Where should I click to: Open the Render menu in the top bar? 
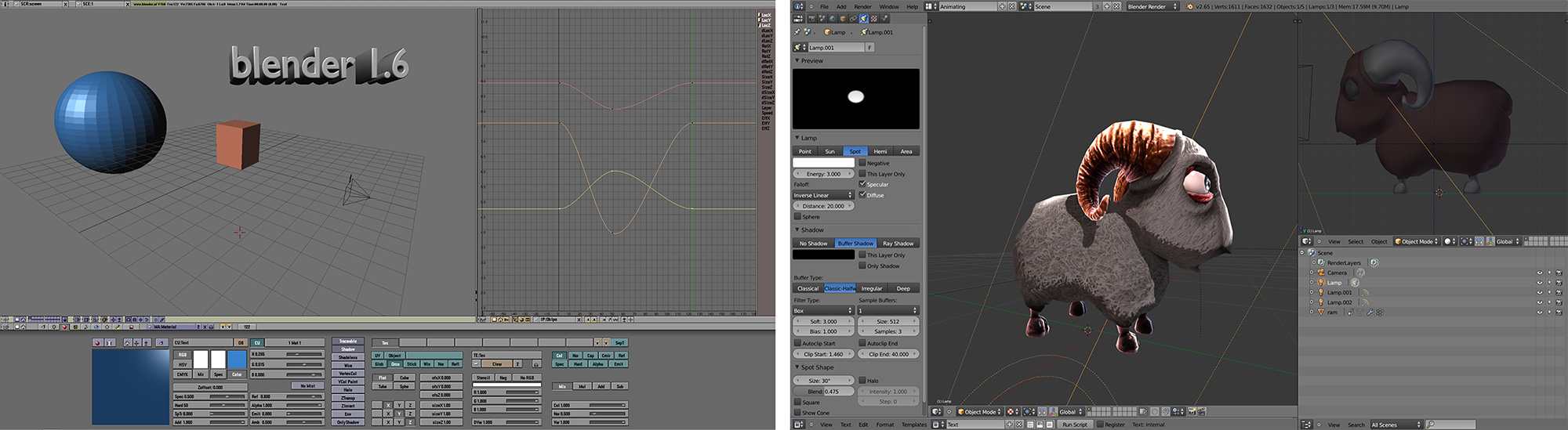tap(862, 6)
